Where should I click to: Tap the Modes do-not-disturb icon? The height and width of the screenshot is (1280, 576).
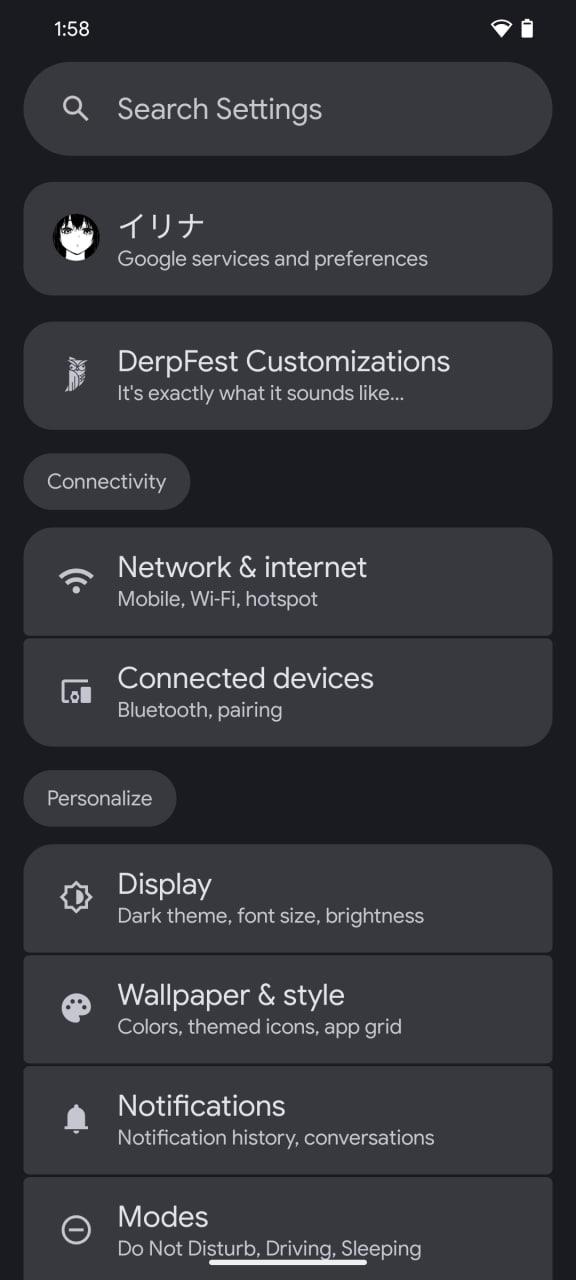pyautogui.click(x=76, y=1230)
